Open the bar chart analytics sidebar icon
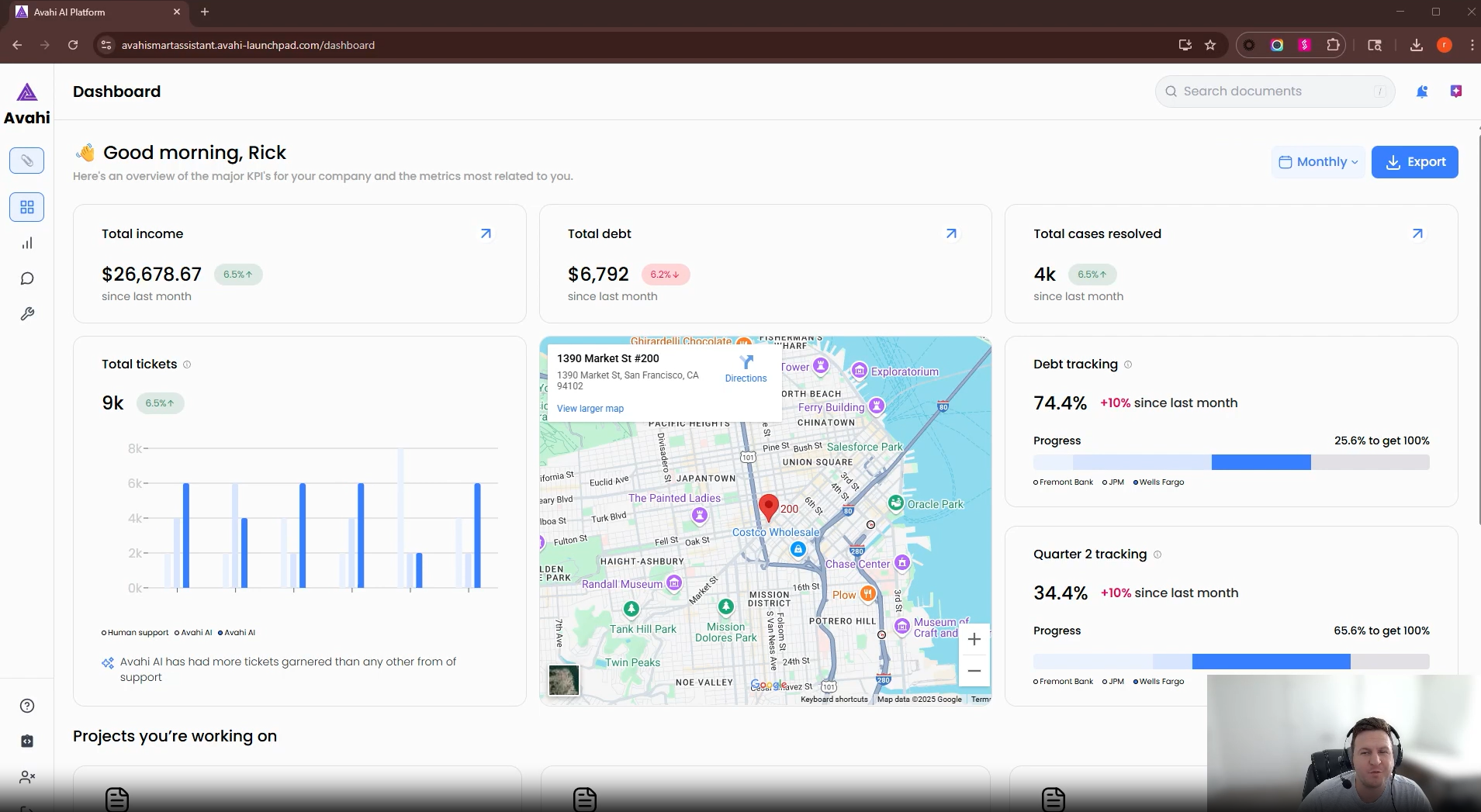Image resolution: width=1481 pixels, height=812 pixels. [x=27, y=244]
